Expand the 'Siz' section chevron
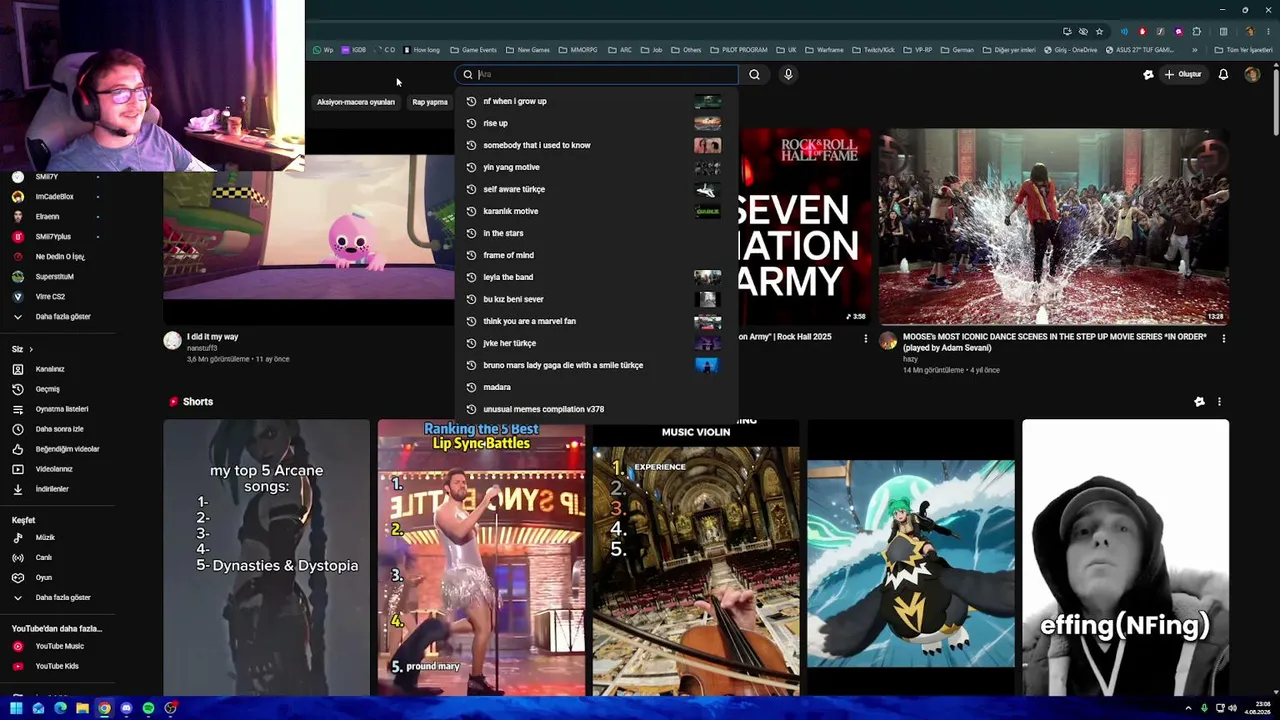This screenshot has width=1280, height=720. 30,349
